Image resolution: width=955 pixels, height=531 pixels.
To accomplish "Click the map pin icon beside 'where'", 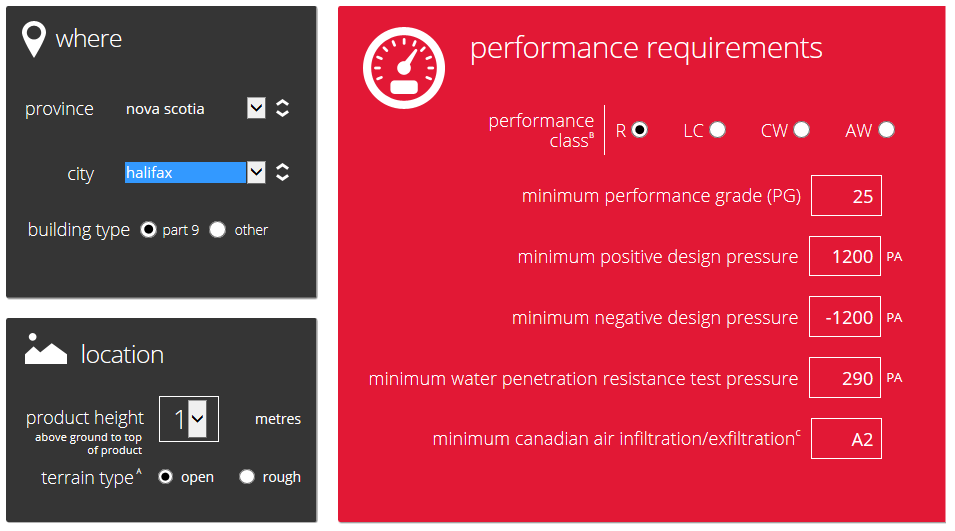I will [x=34, y=39].
